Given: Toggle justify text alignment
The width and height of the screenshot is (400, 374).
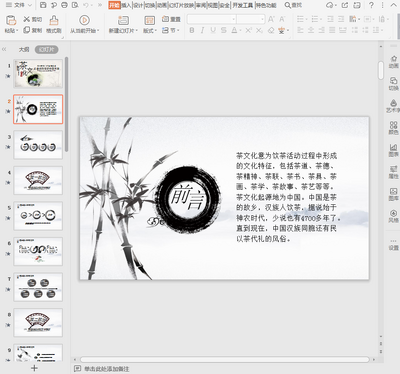Looking at the screenshot, I should (x=332, y=30).
